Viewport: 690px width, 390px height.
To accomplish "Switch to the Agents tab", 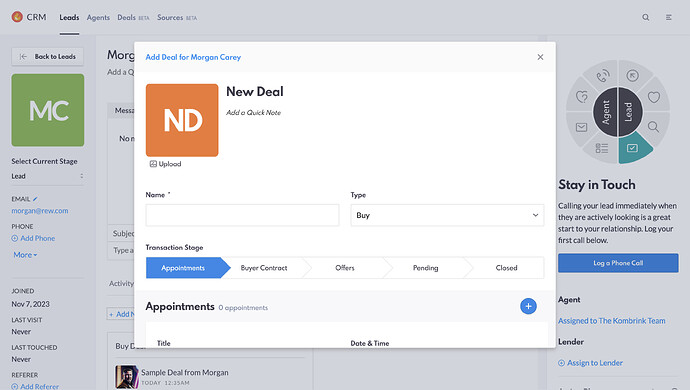I will click(x=98, y=18).
